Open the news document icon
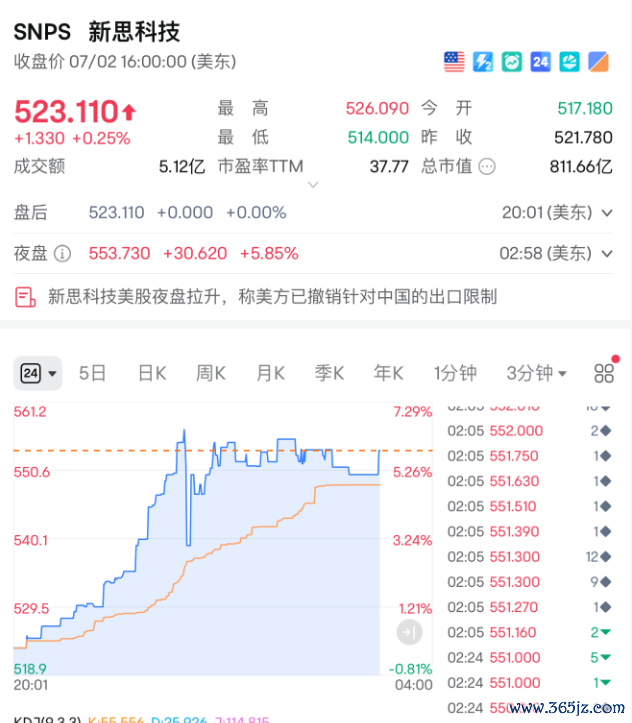 [25, 297]
